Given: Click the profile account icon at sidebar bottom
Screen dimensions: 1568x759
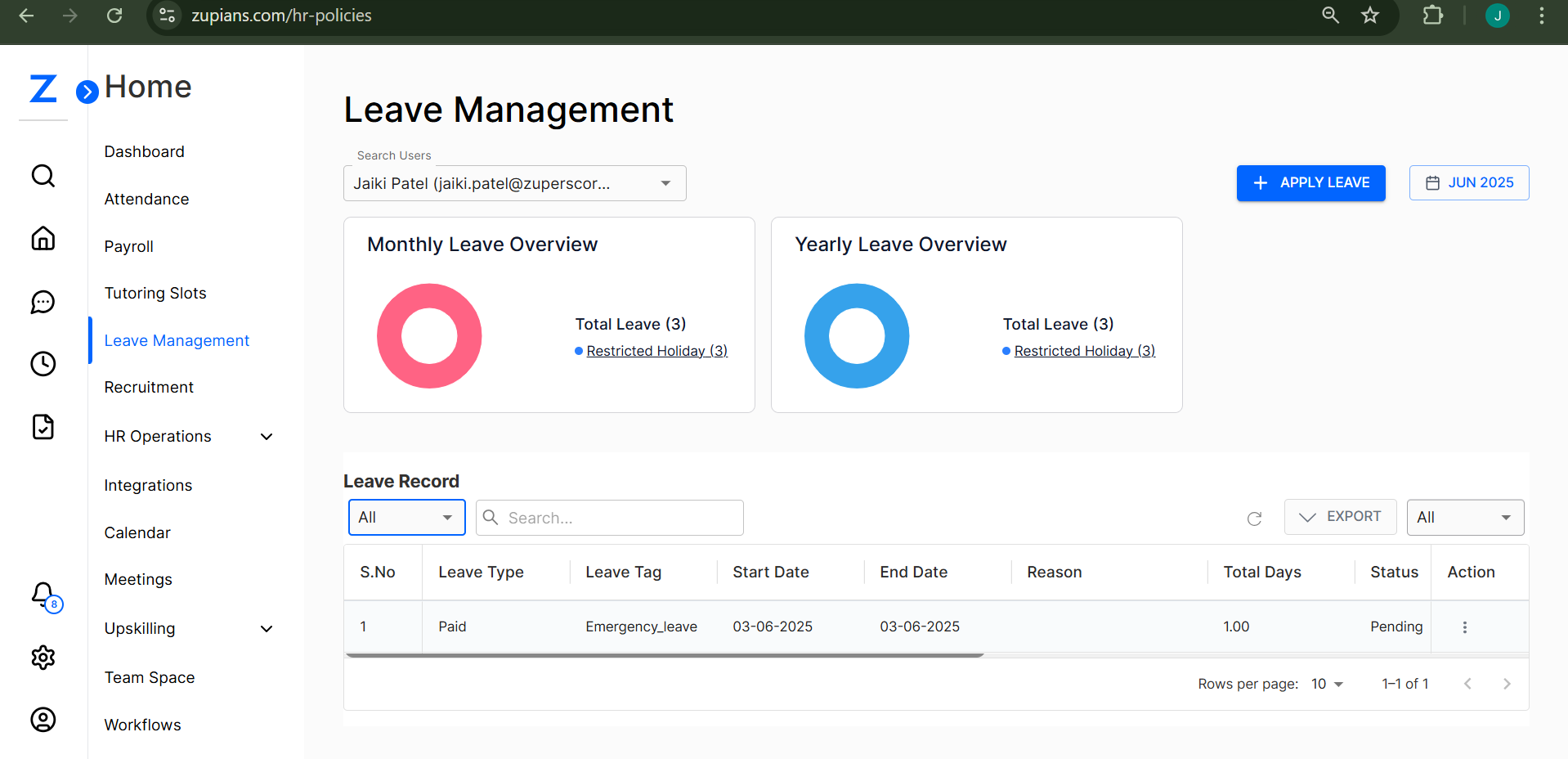Looking at the screenshot, I should click(x=43, y=720).
